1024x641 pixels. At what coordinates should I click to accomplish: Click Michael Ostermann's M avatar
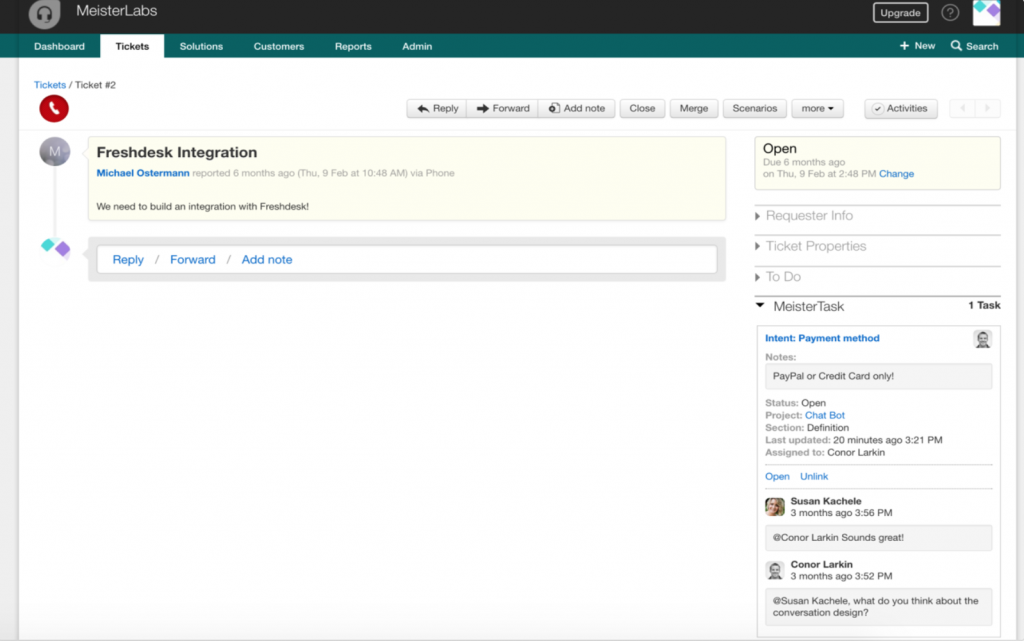click(55, 151)
